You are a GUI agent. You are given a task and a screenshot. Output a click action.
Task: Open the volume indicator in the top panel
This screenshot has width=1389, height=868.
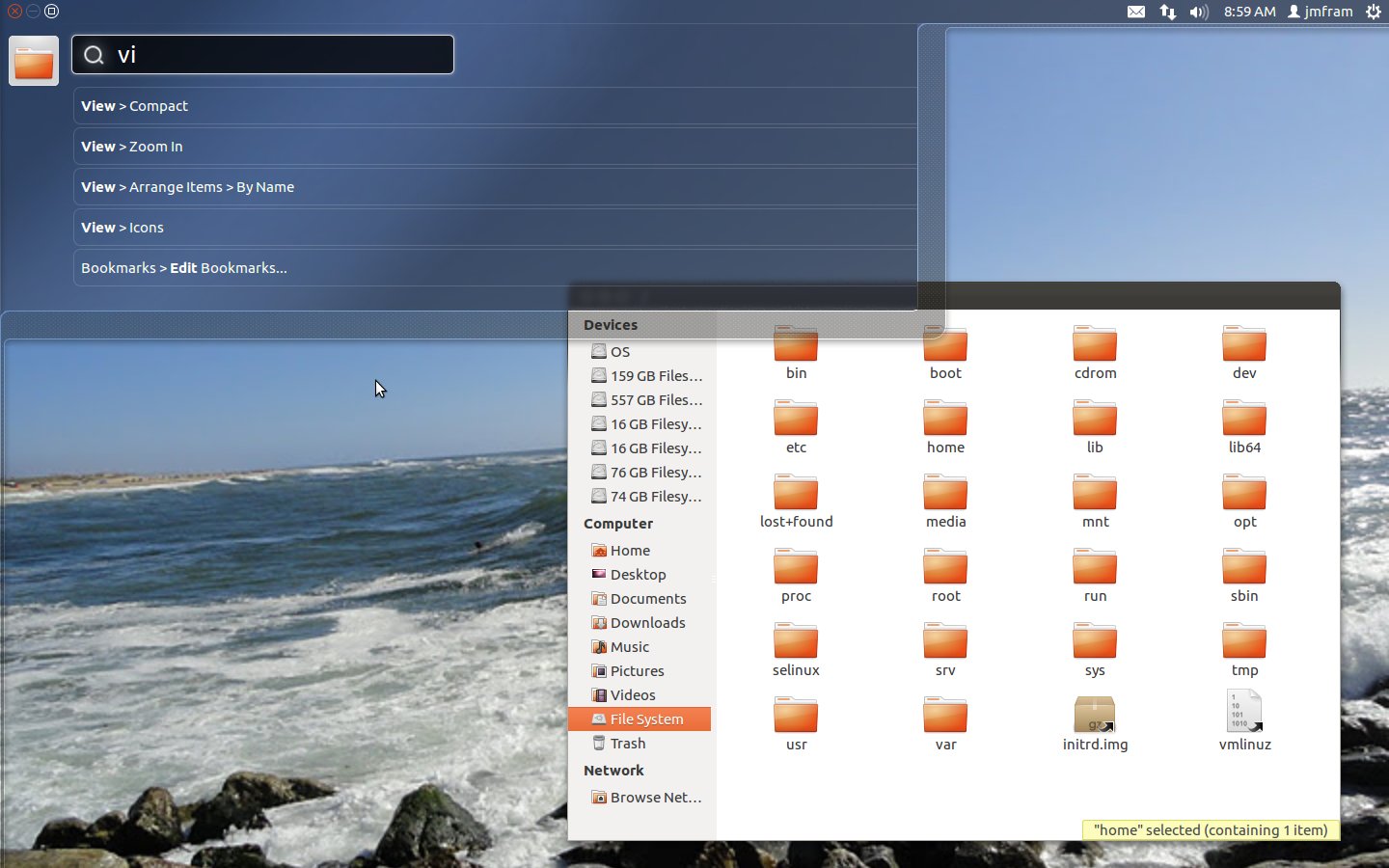coord(1199,12)
